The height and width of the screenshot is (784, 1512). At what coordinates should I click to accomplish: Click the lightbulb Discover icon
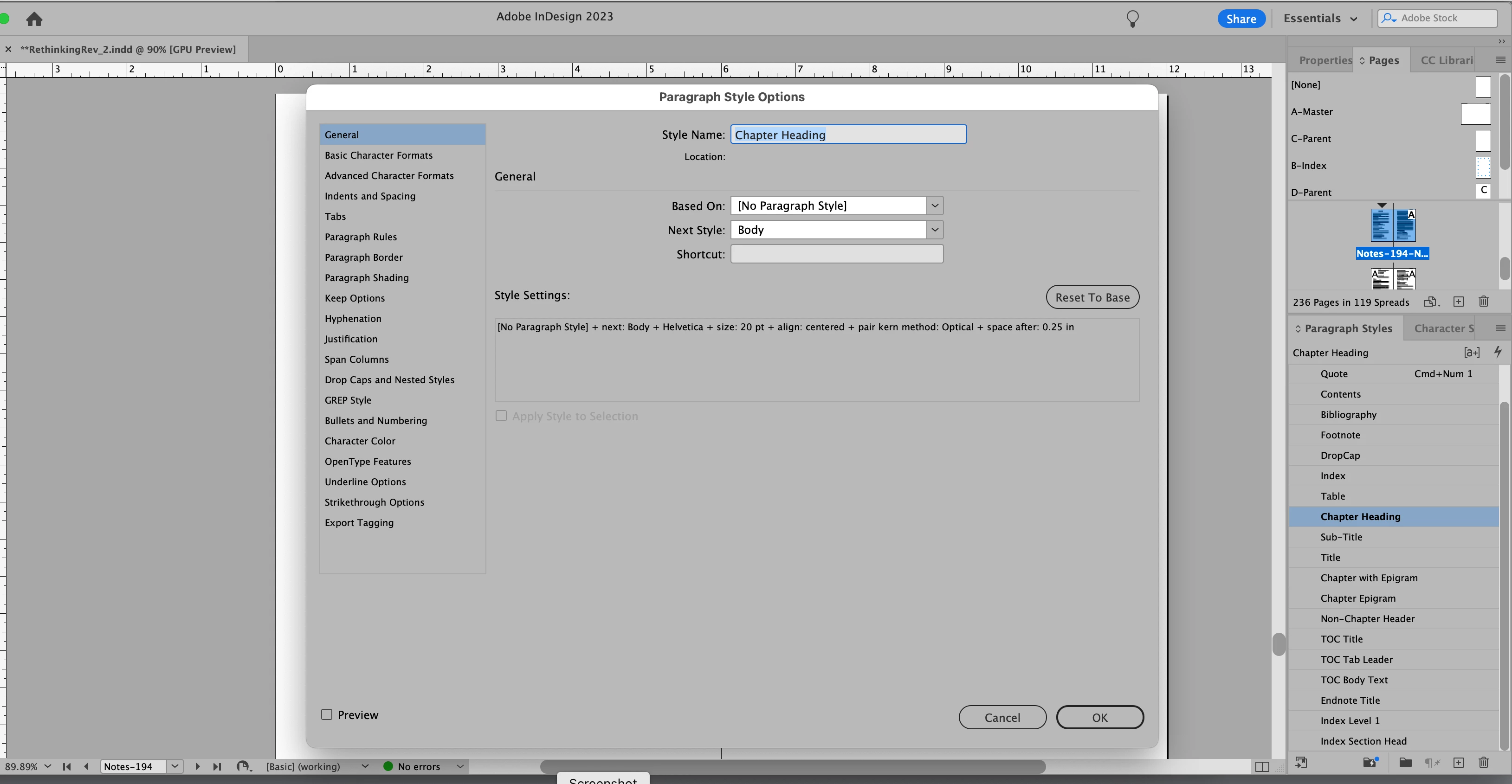(x=1132, y=19)
